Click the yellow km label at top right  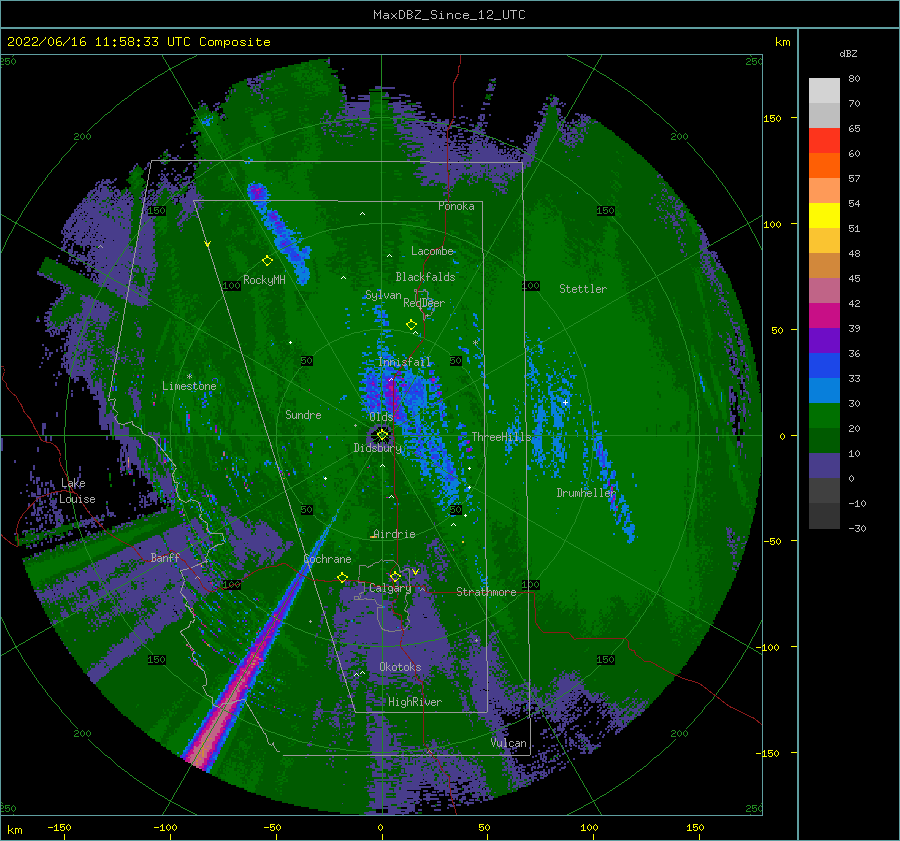782,42
